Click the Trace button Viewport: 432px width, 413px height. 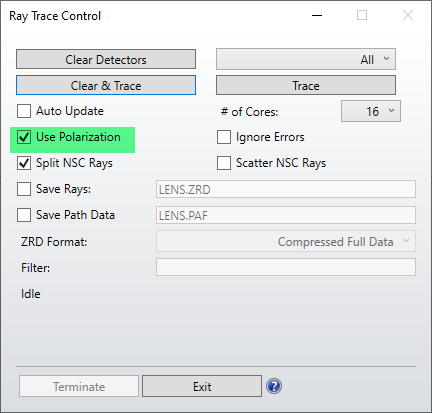click(x=306, y=85)
